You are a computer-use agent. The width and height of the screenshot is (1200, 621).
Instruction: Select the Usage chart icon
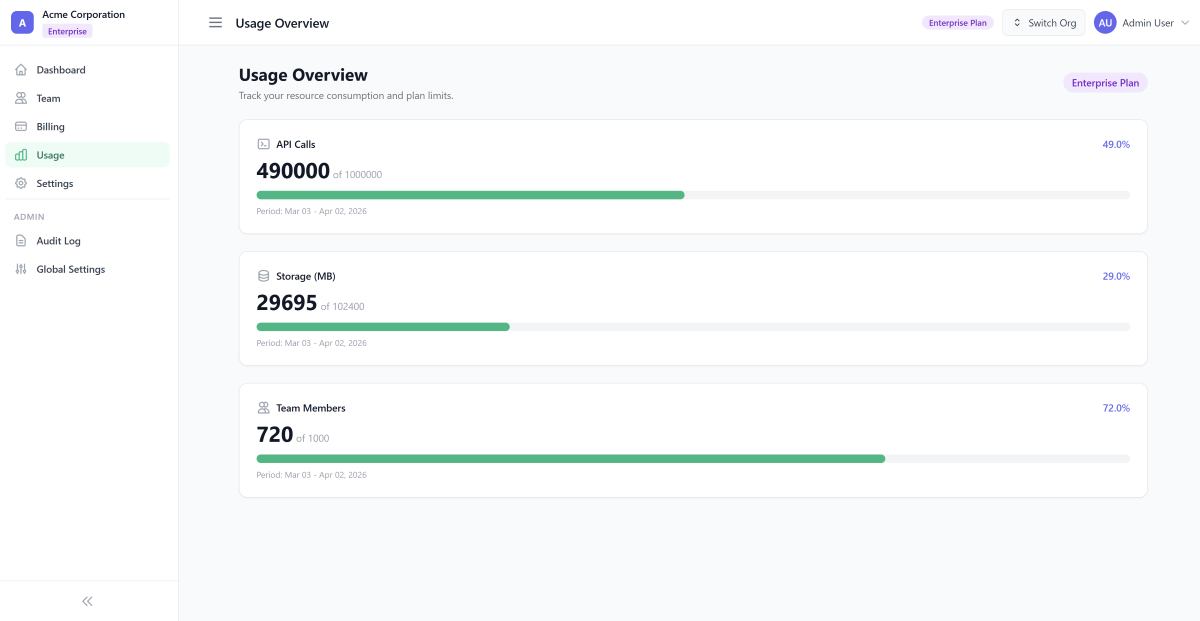(21, 155)
